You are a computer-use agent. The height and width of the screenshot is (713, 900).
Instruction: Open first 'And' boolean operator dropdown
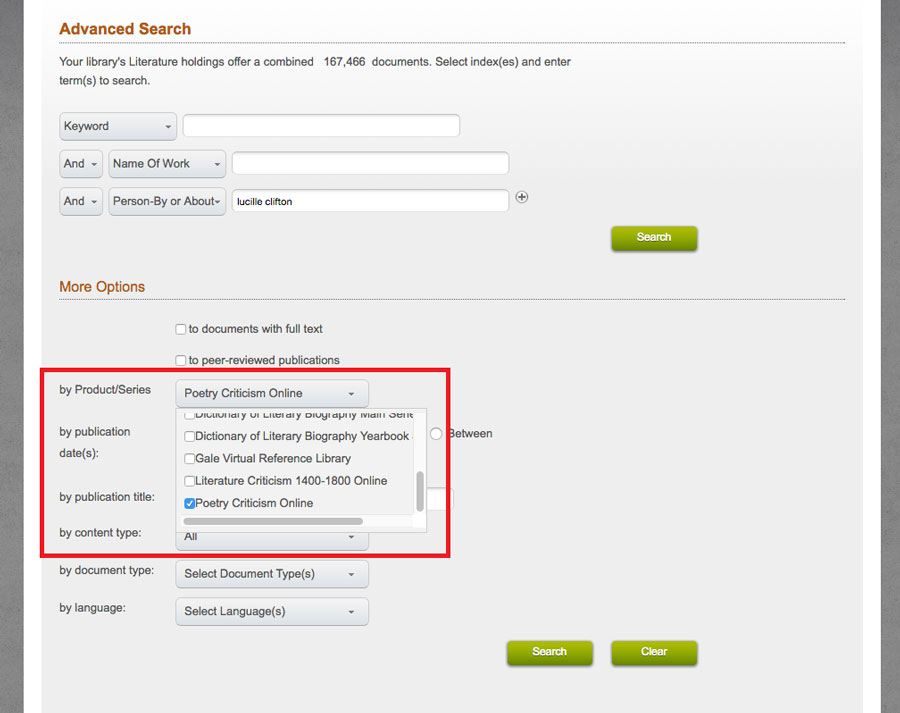[81, 164]
